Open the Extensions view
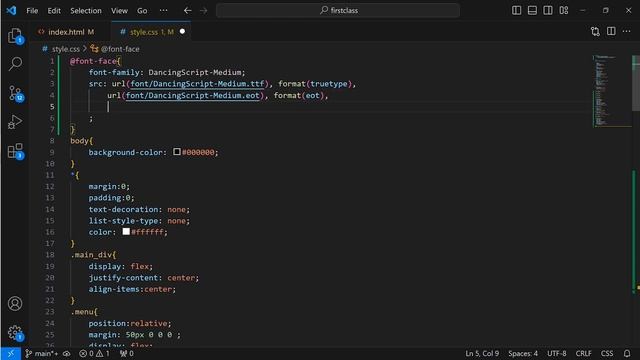640x360 pixels. coord(15,151)
